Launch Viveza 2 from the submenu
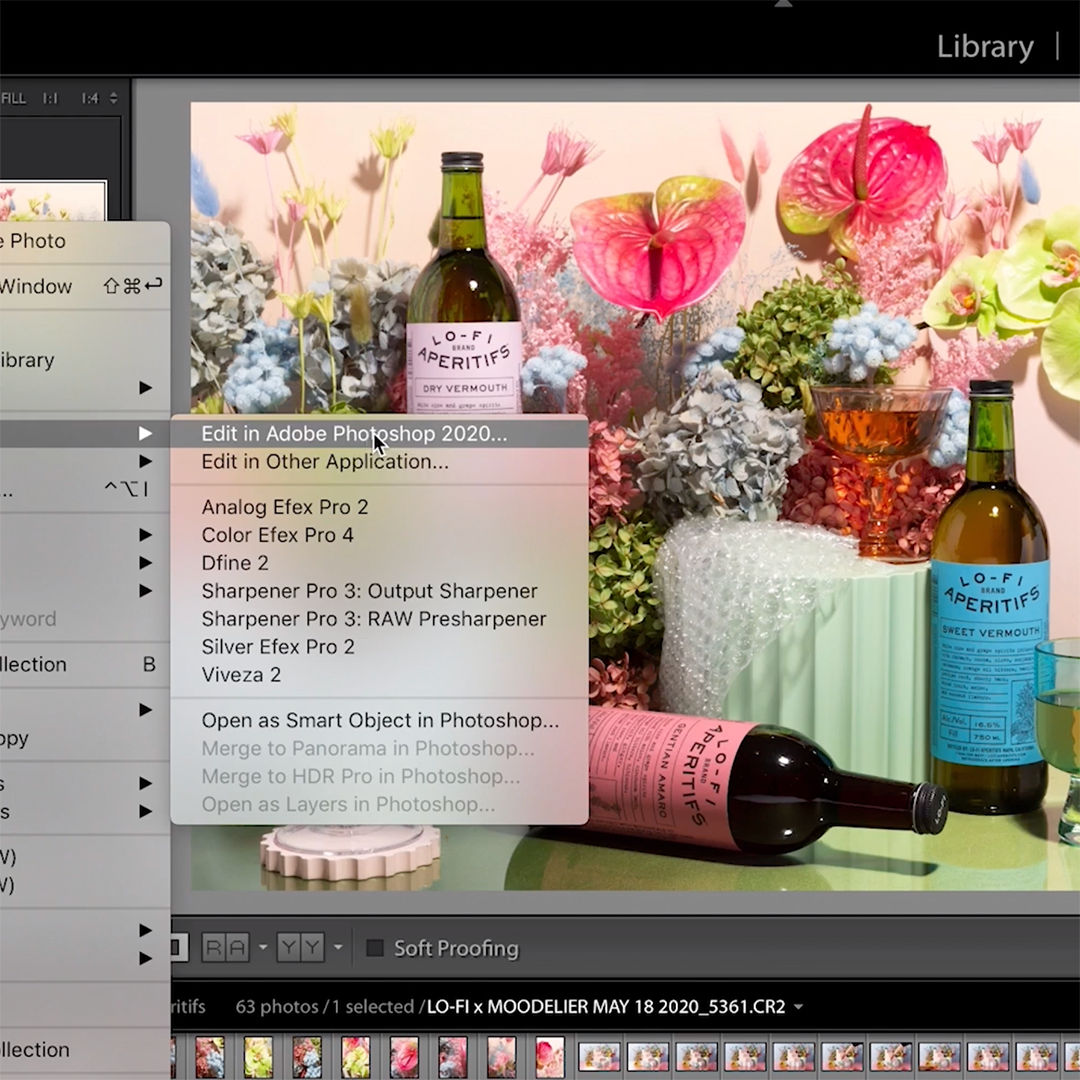This screenshot has height=1080, width=1080. 380,674
